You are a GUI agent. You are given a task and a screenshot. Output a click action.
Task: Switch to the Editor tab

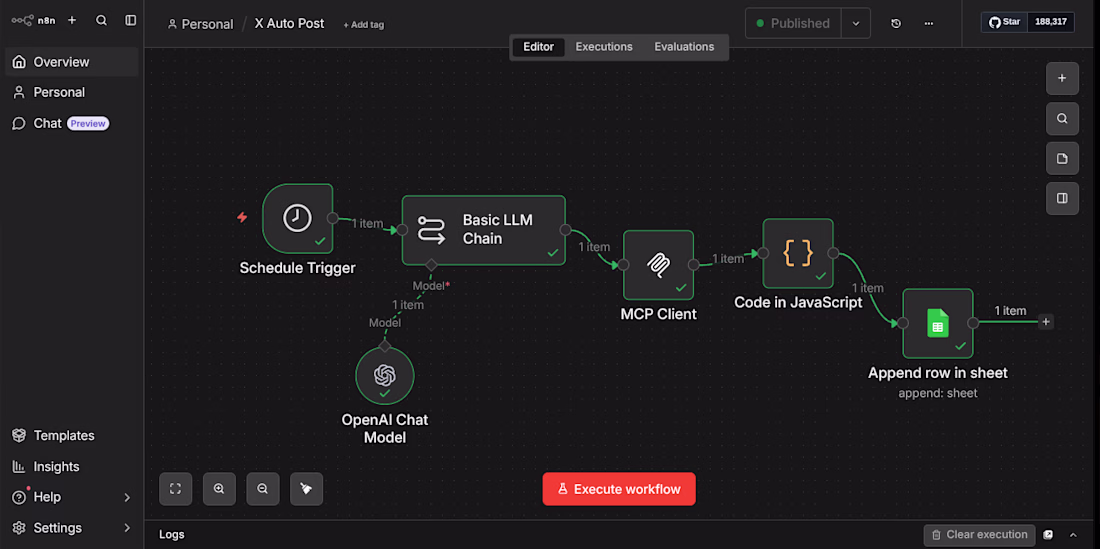point(539,47)
